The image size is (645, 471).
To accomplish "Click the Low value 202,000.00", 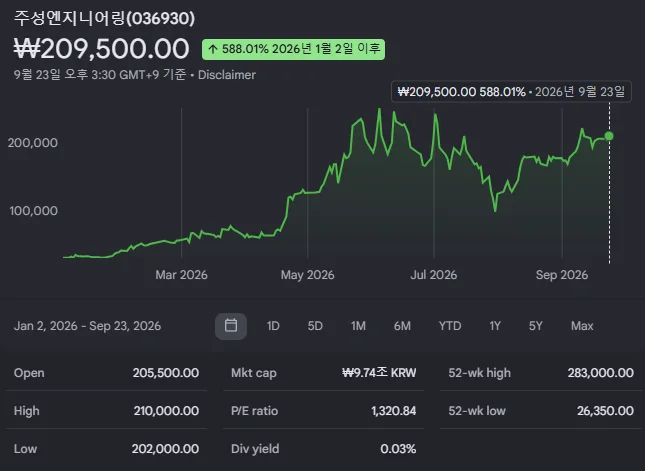I will click(165, 448).
